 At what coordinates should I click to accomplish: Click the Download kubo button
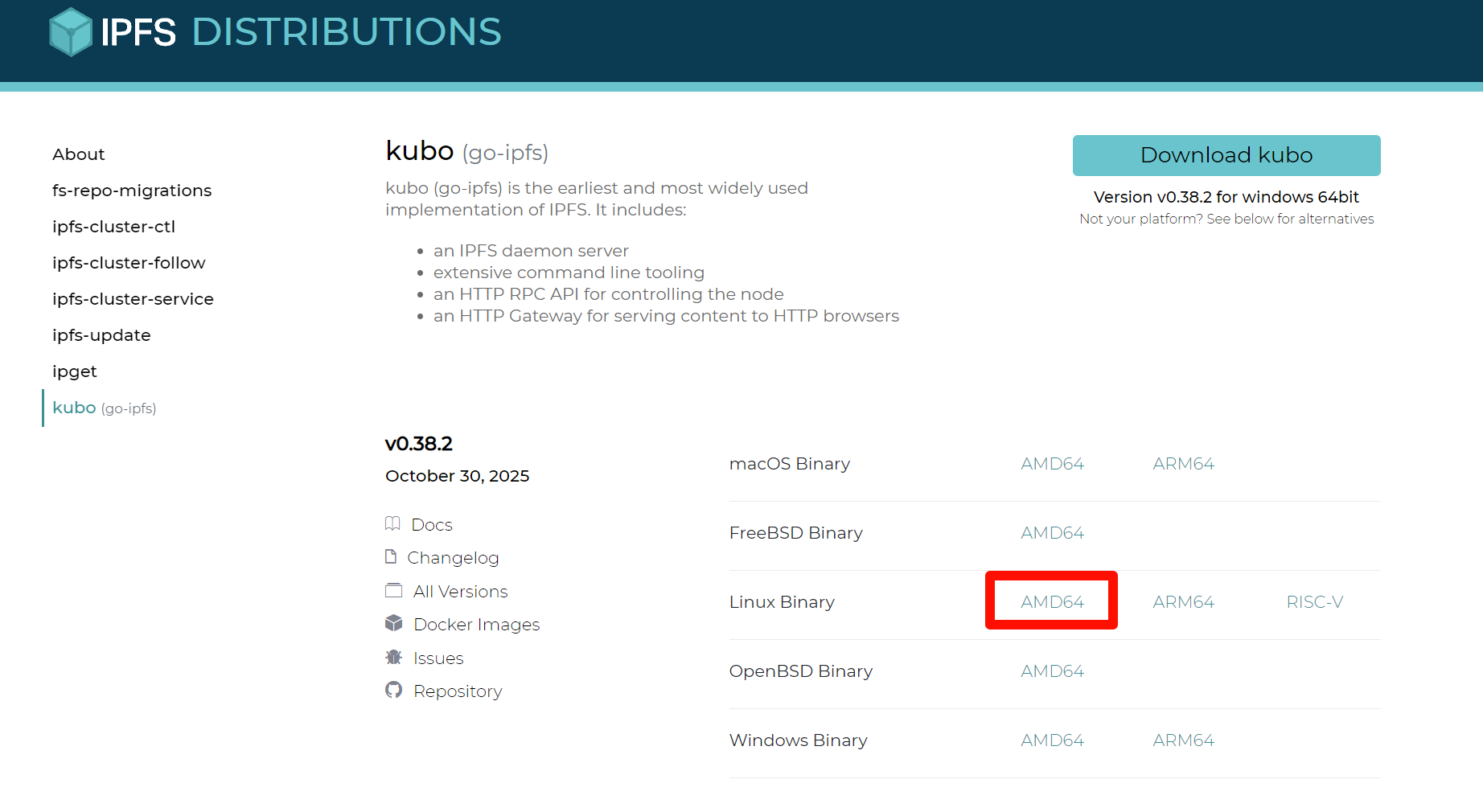pos(1226,155)
